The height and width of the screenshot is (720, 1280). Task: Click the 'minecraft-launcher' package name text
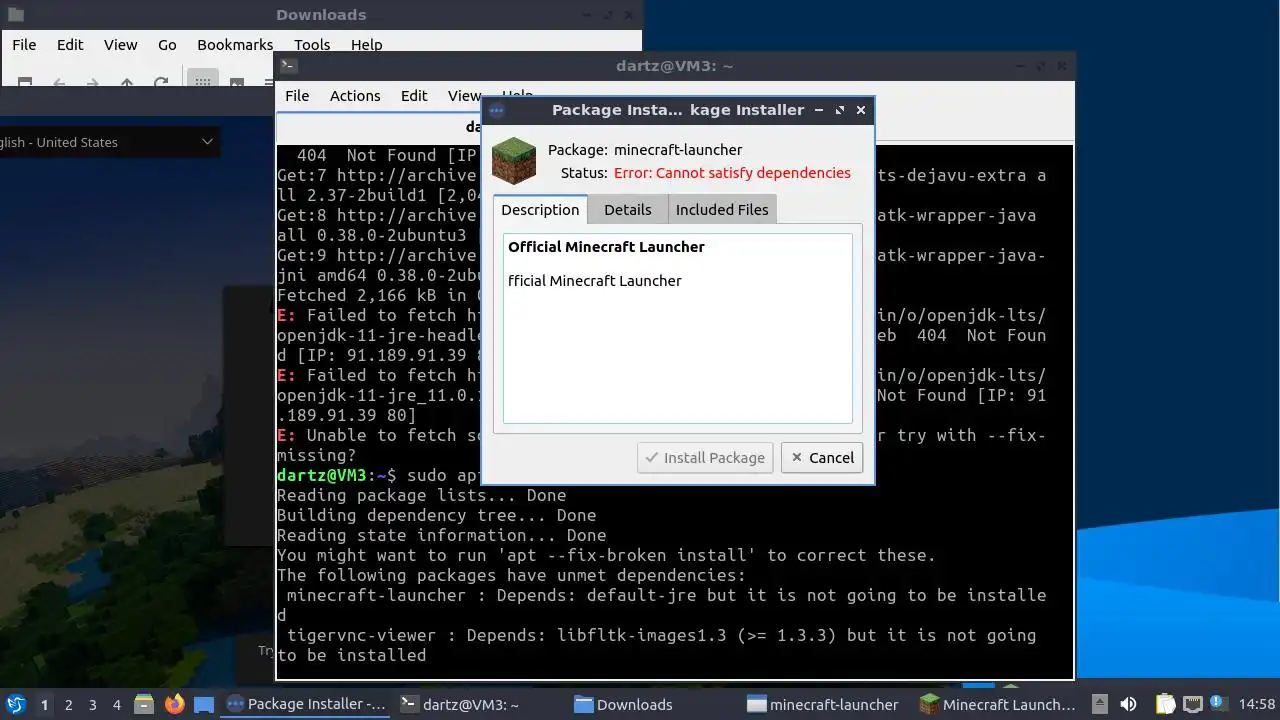tap(678, 149)
